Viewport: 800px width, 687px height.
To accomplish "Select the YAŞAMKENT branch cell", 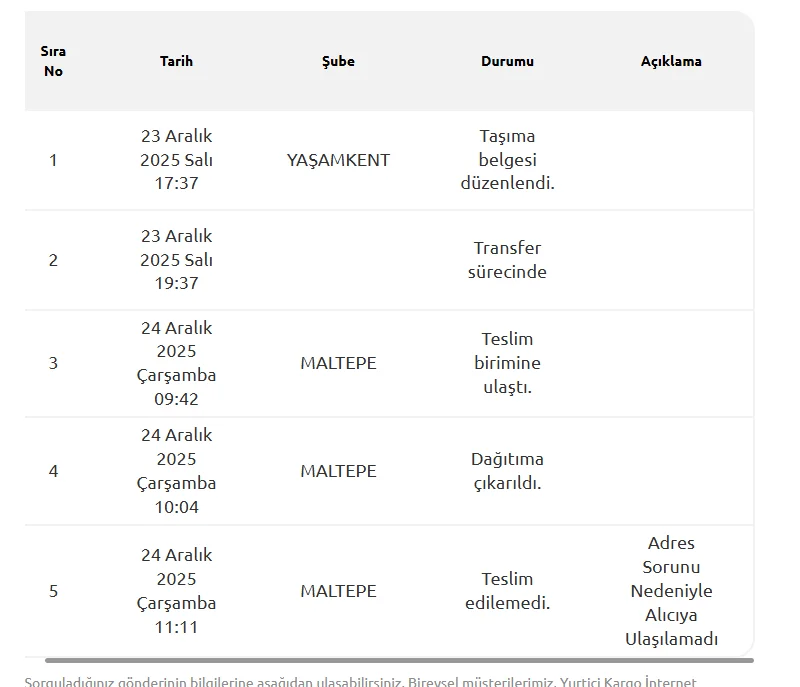I will (338, 160).
